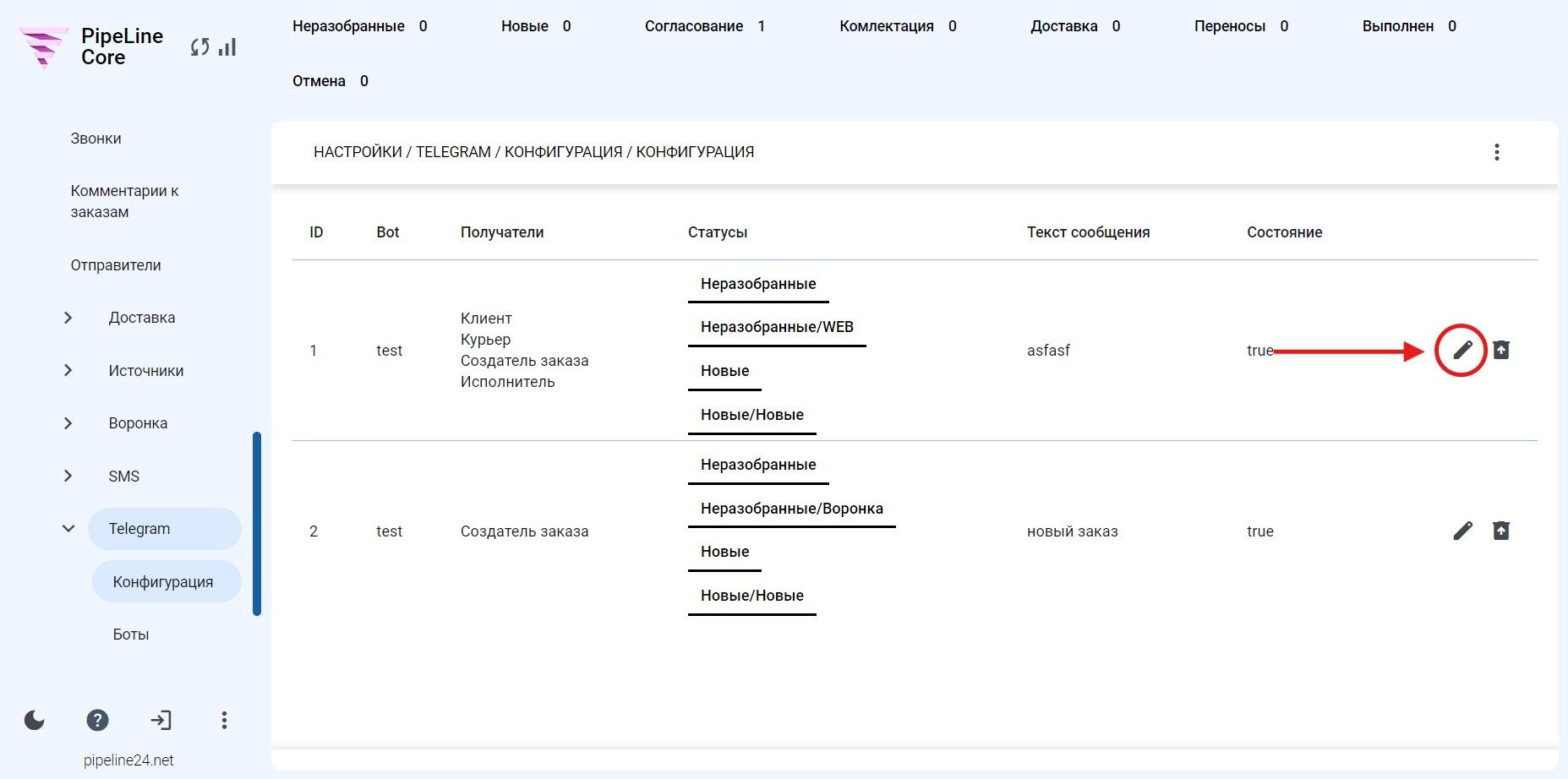Filter by Неразобранные status counter

[360, 26]
